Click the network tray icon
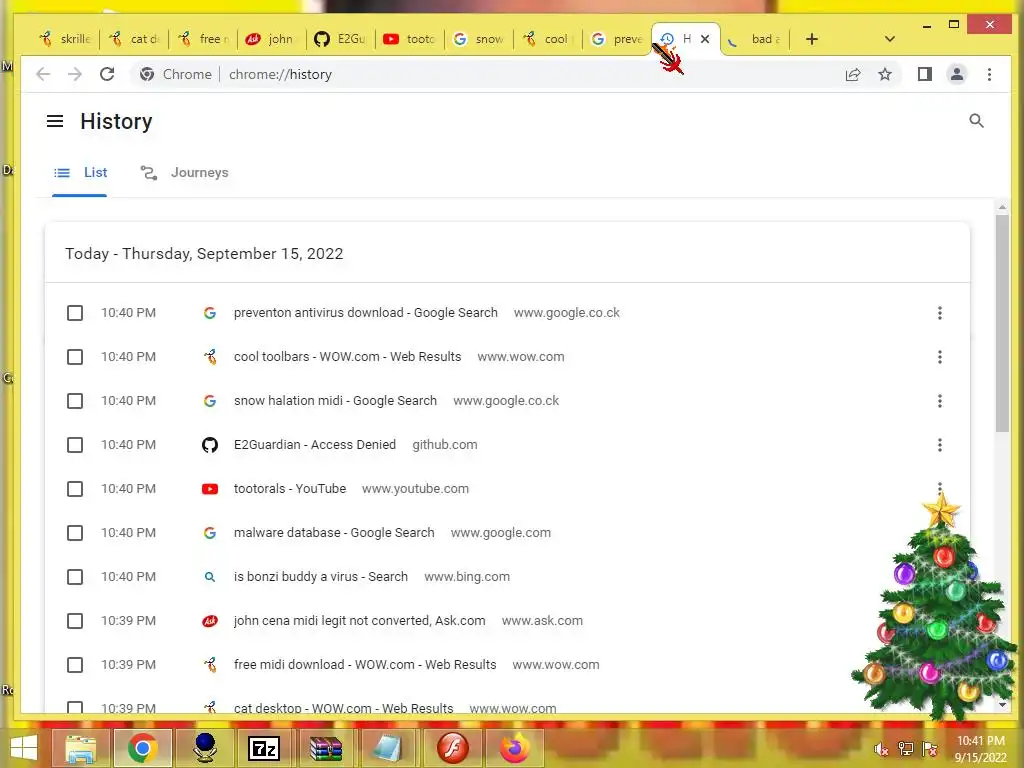 (906, 749)
